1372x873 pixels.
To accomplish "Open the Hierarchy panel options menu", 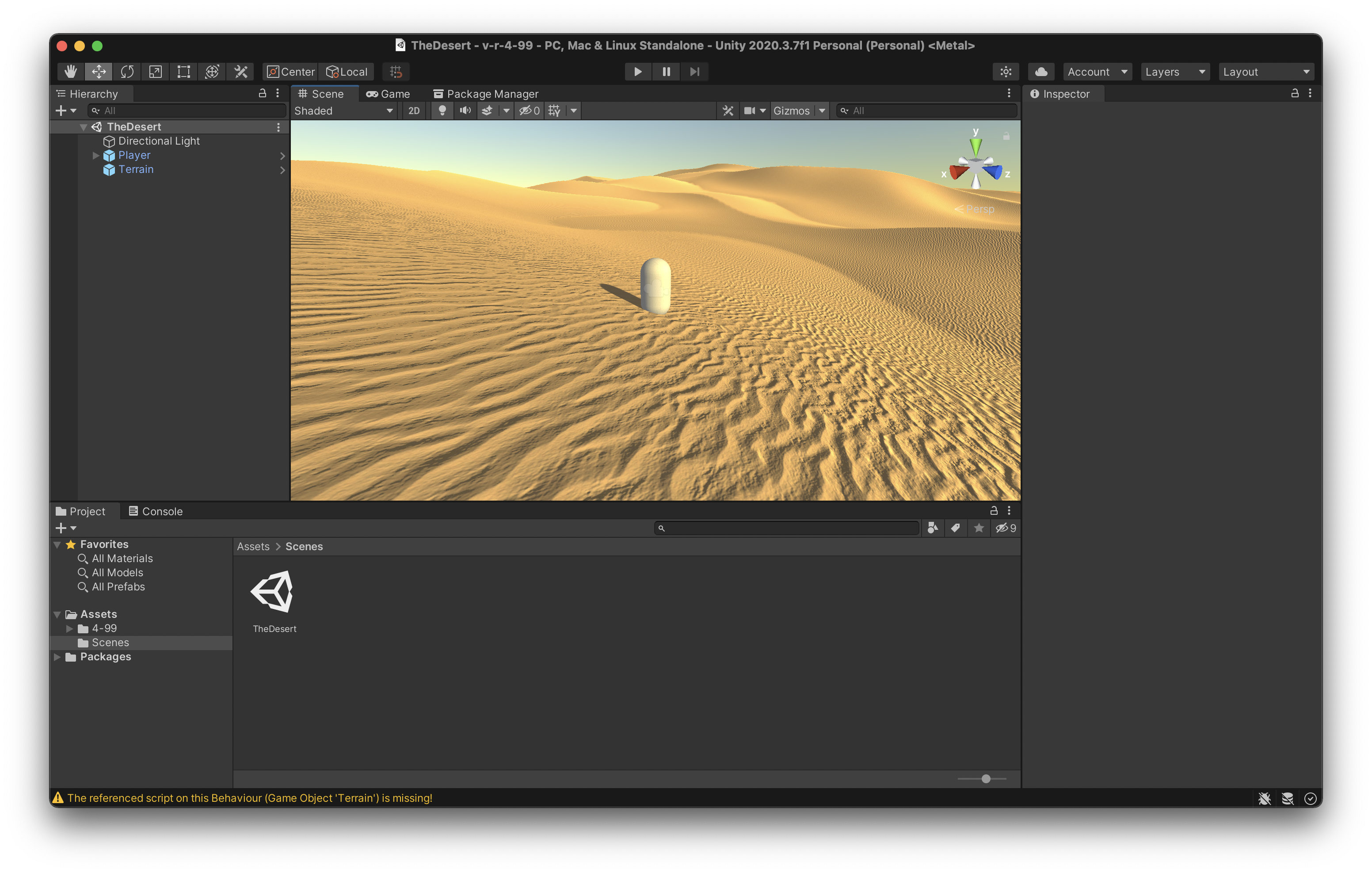I will (x=278, y=93).
